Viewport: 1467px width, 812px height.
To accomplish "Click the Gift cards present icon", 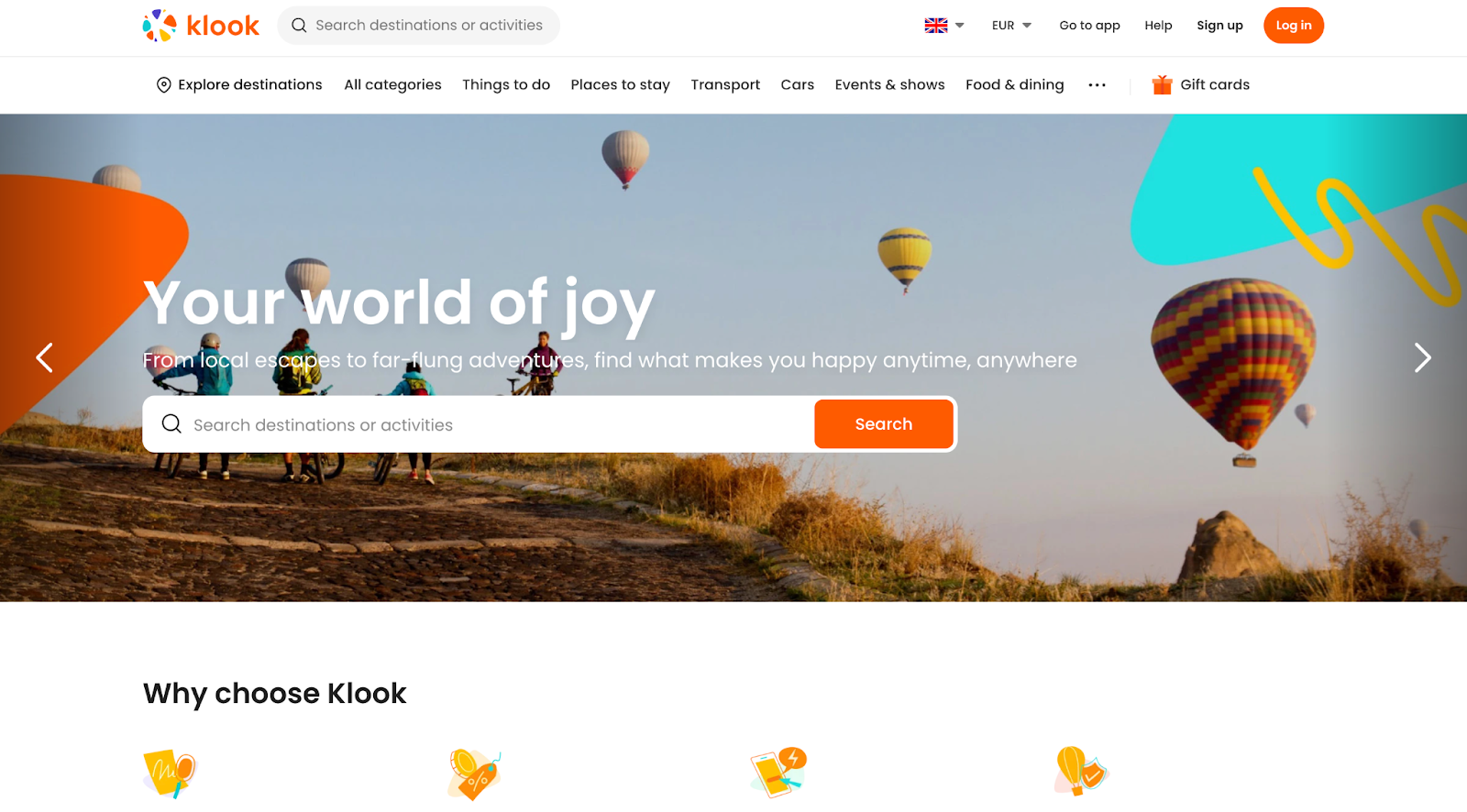I will 1162,84.
